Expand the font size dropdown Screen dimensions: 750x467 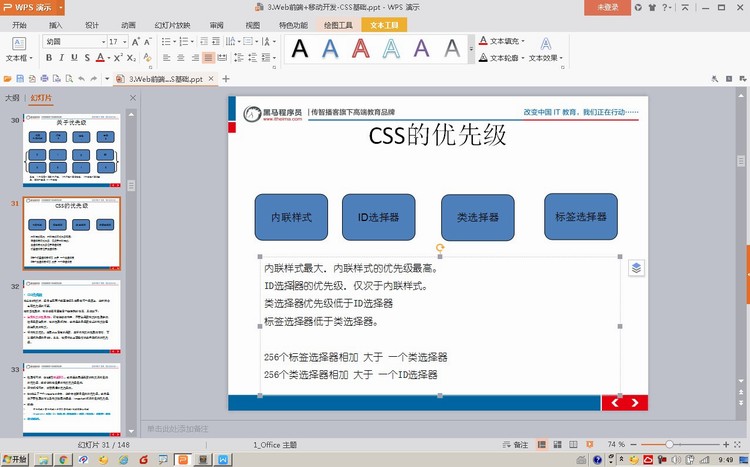[x=124, y=42]
